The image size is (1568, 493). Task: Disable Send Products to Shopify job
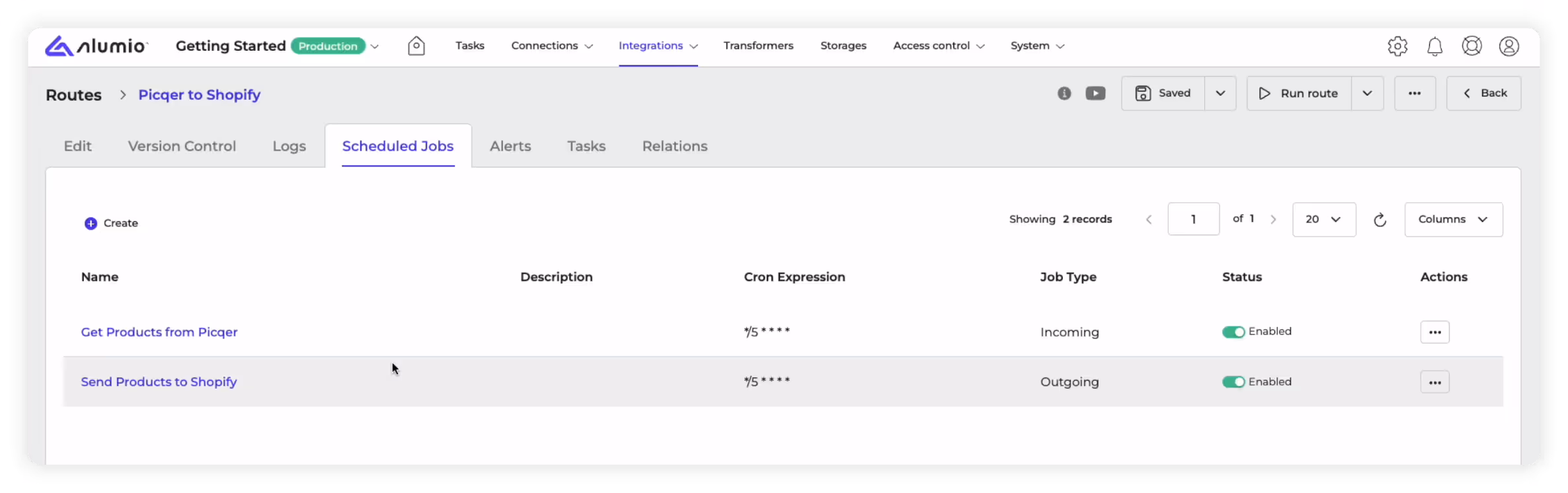pyautogui.click(x=1234, y=382)
